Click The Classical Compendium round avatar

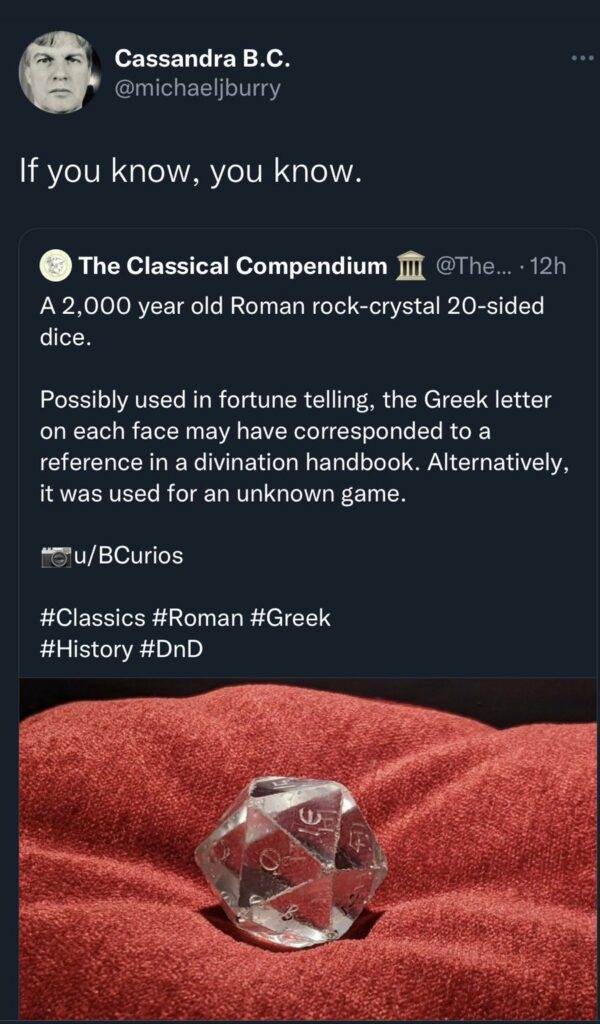point(55,266)
